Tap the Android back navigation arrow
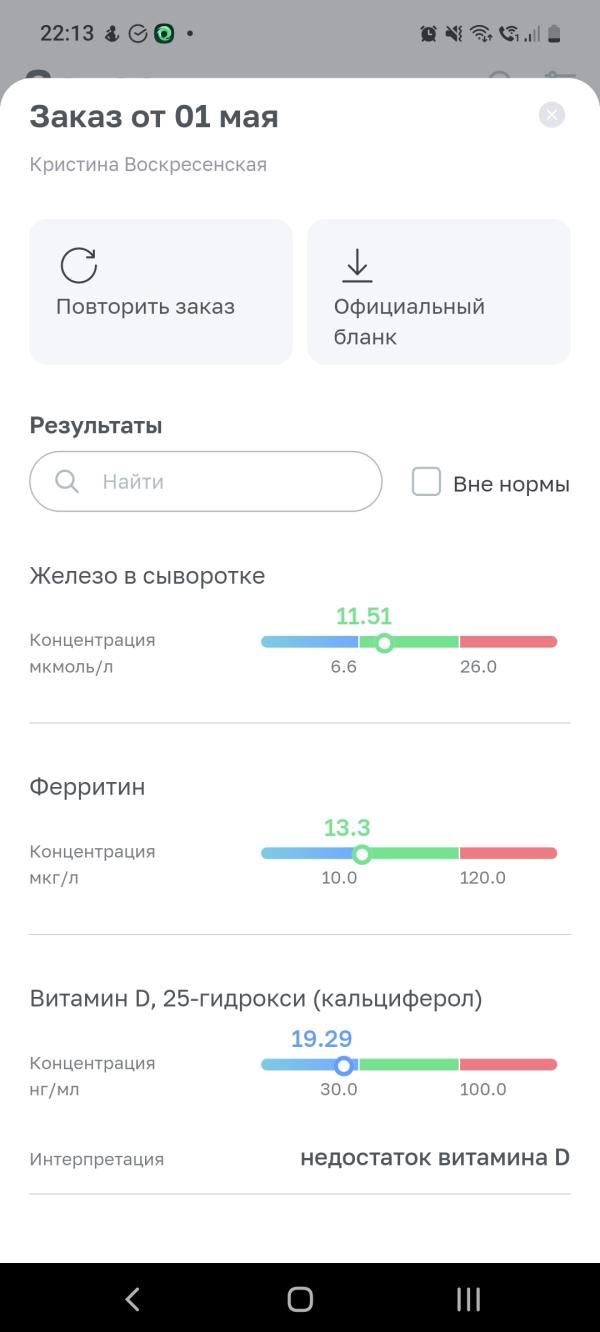This screenshot has height=1332, width=600. [x=132, y=1299]
